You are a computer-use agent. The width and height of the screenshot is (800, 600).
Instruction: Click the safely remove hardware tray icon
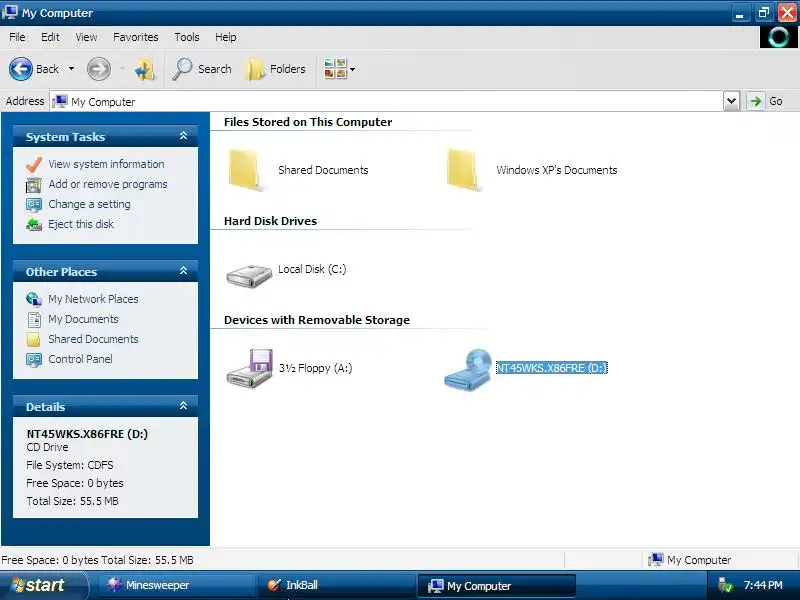pyautogui.click(x=724, y=585)
